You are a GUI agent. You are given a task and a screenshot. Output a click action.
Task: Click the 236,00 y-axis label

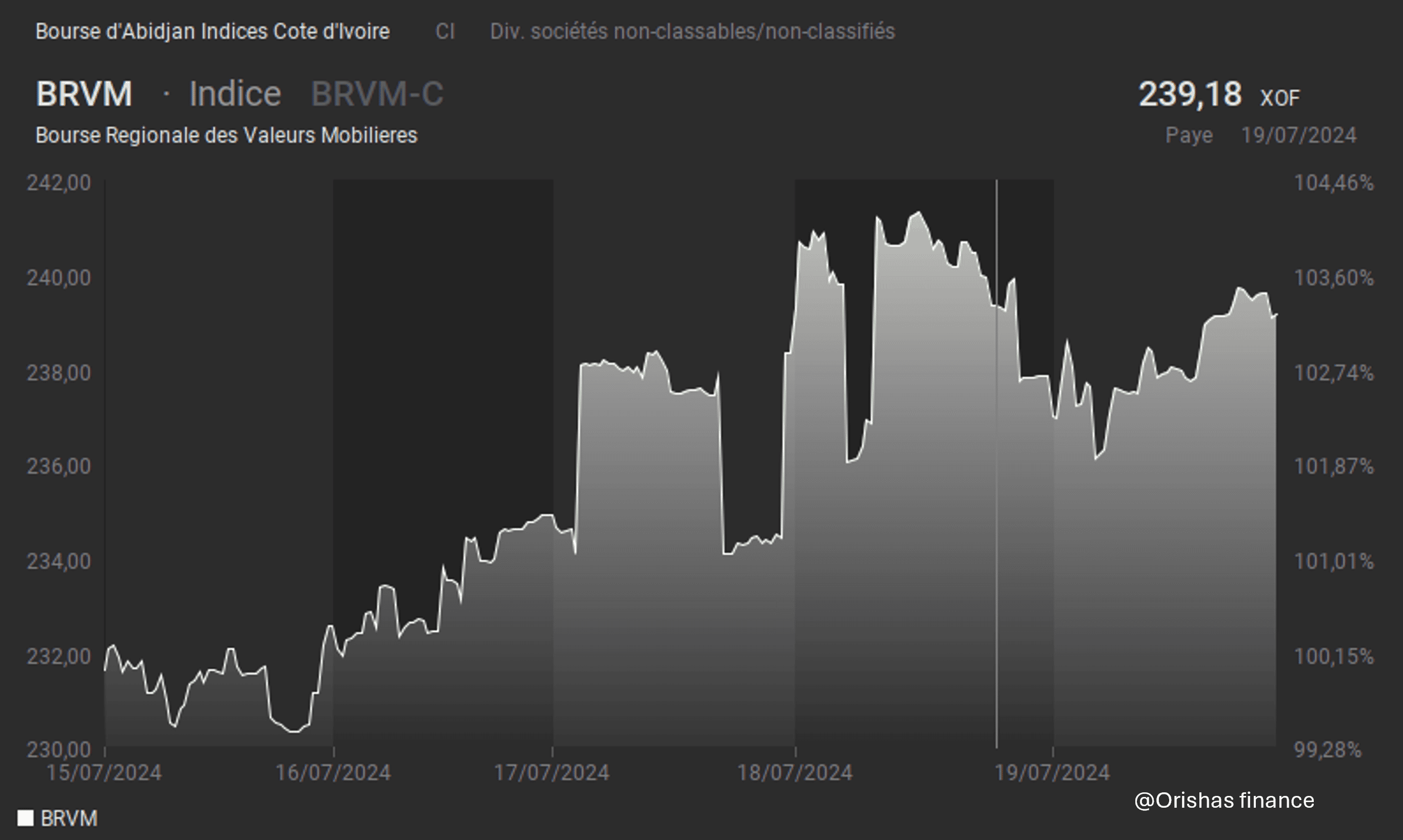(59, 466)
